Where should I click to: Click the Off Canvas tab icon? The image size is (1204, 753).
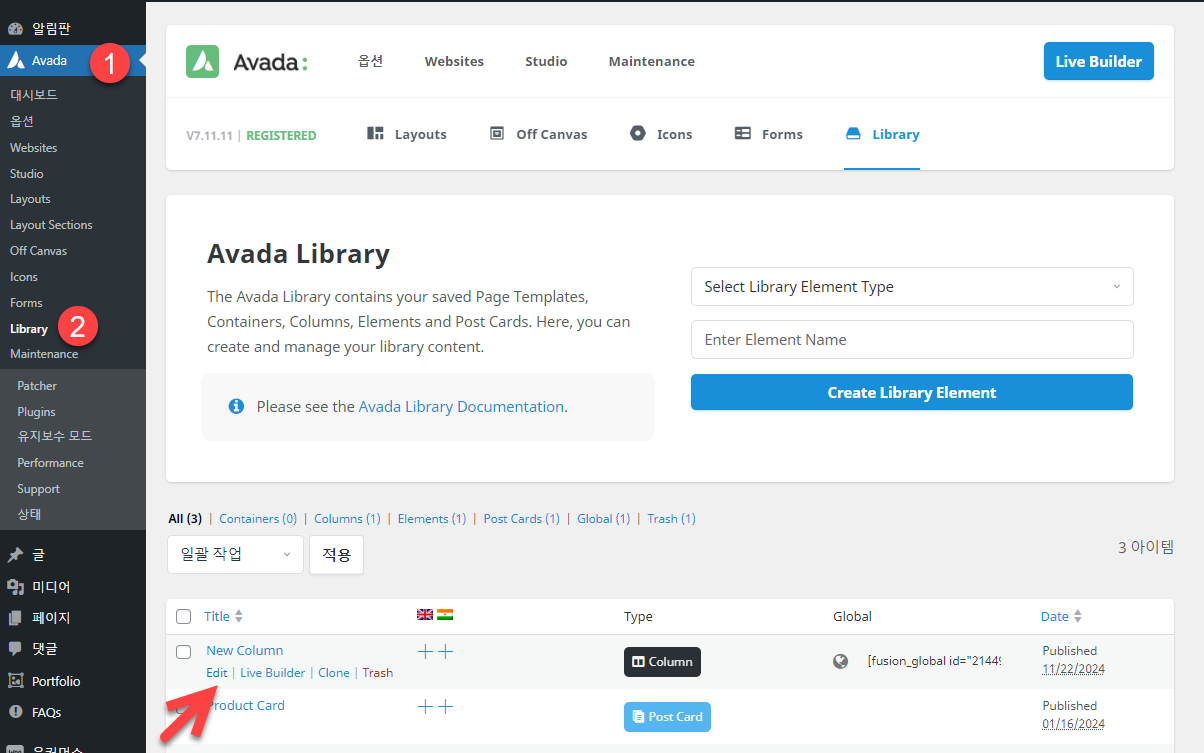(x=497, y=133)
